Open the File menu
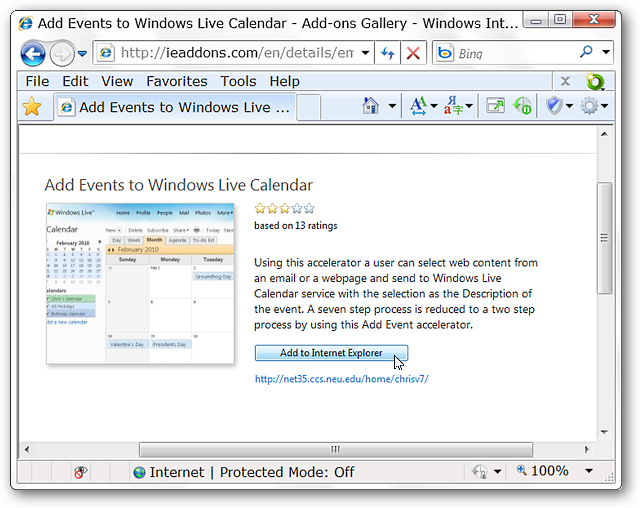This screenshot has height=508, width=640. click(x=37, y=81)
